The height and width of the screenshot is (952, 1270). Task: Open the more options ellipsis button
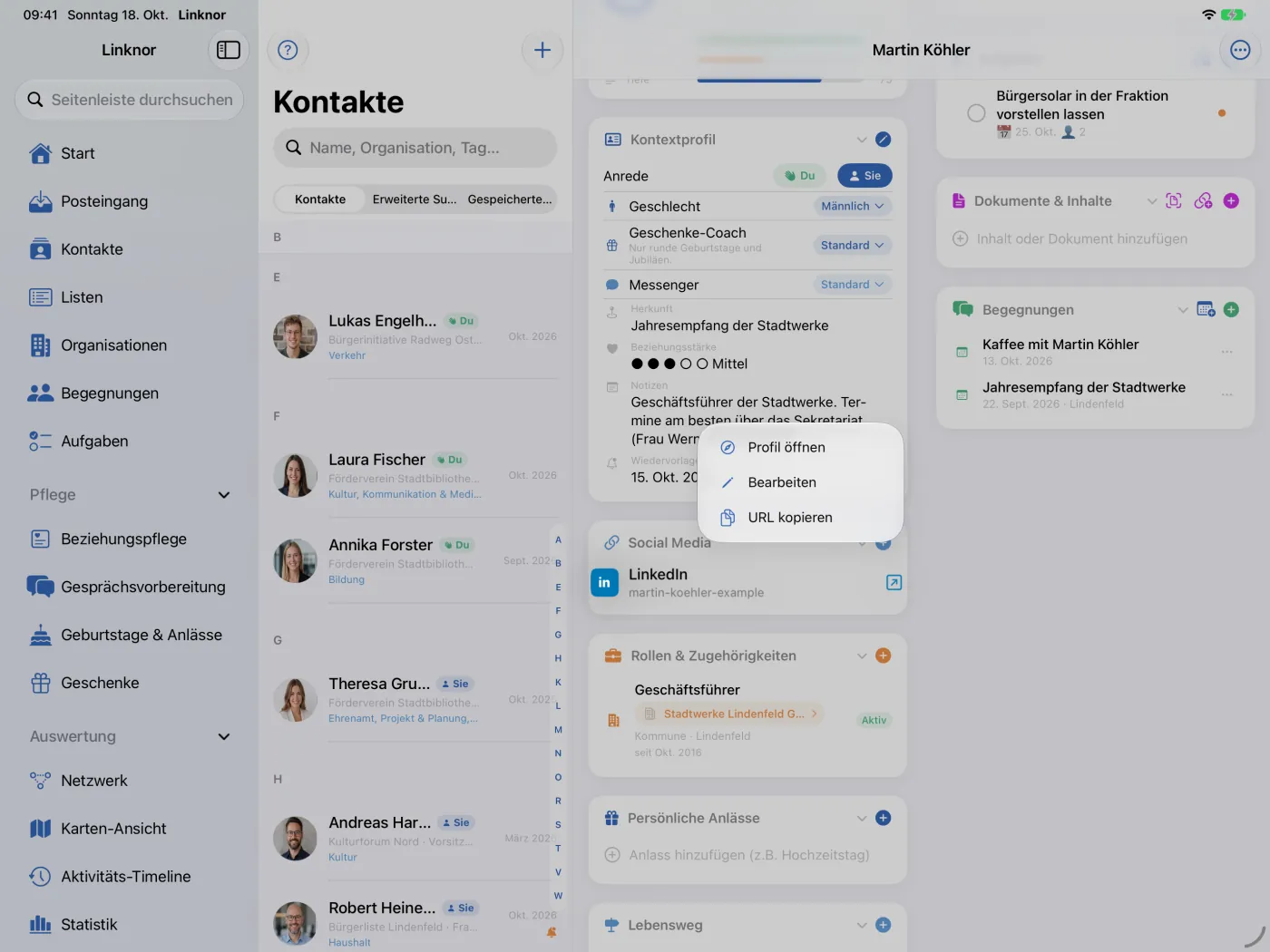1240,50
